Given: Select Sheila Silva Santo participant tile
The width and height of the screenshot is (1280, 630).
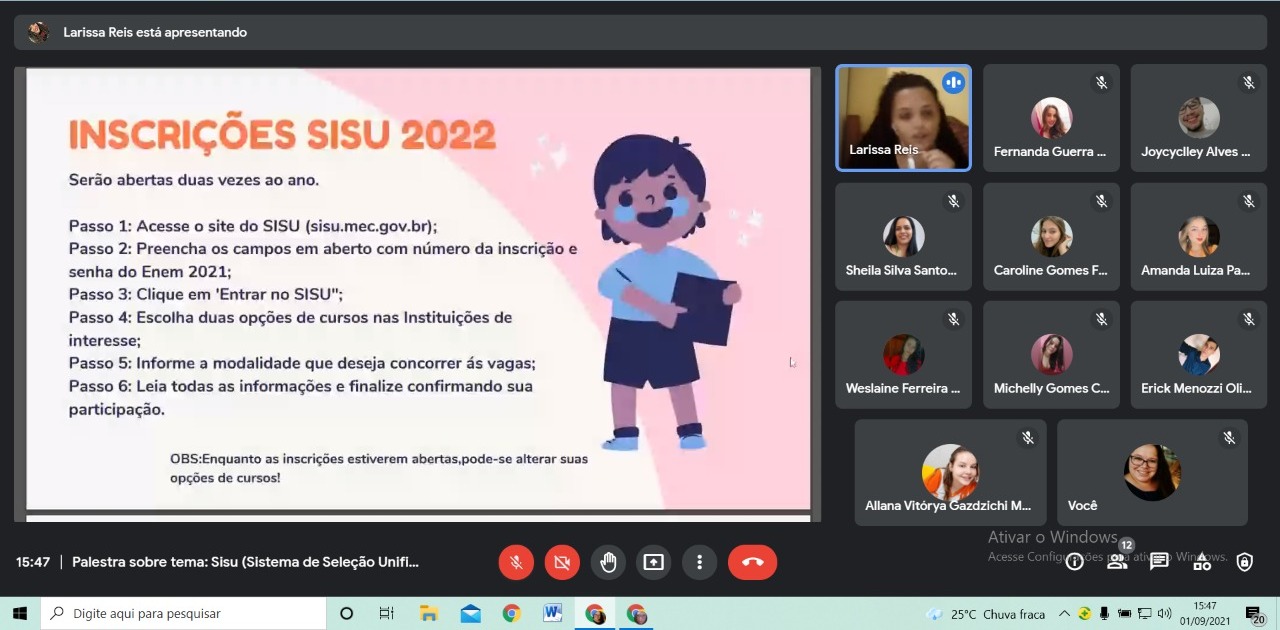Looking at the screenshot, I should (x=904, y=236).
